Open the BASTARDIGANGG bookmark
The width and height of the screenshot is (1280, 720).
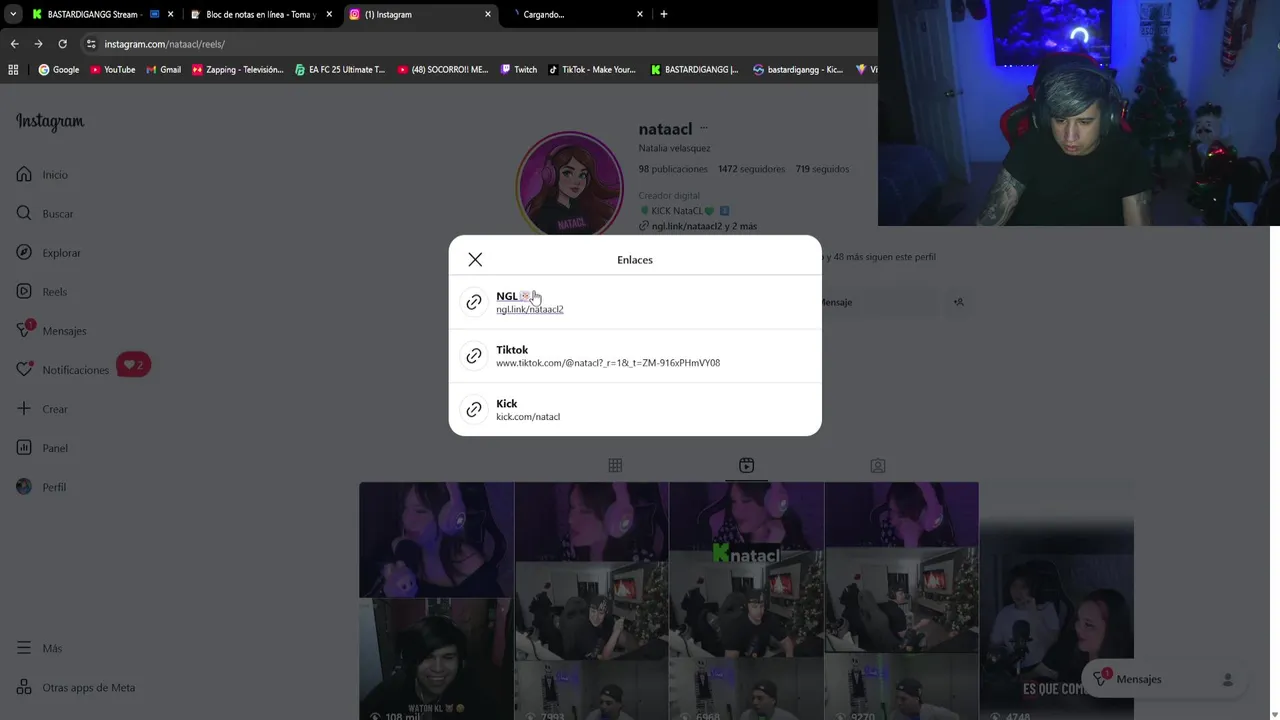694,70
